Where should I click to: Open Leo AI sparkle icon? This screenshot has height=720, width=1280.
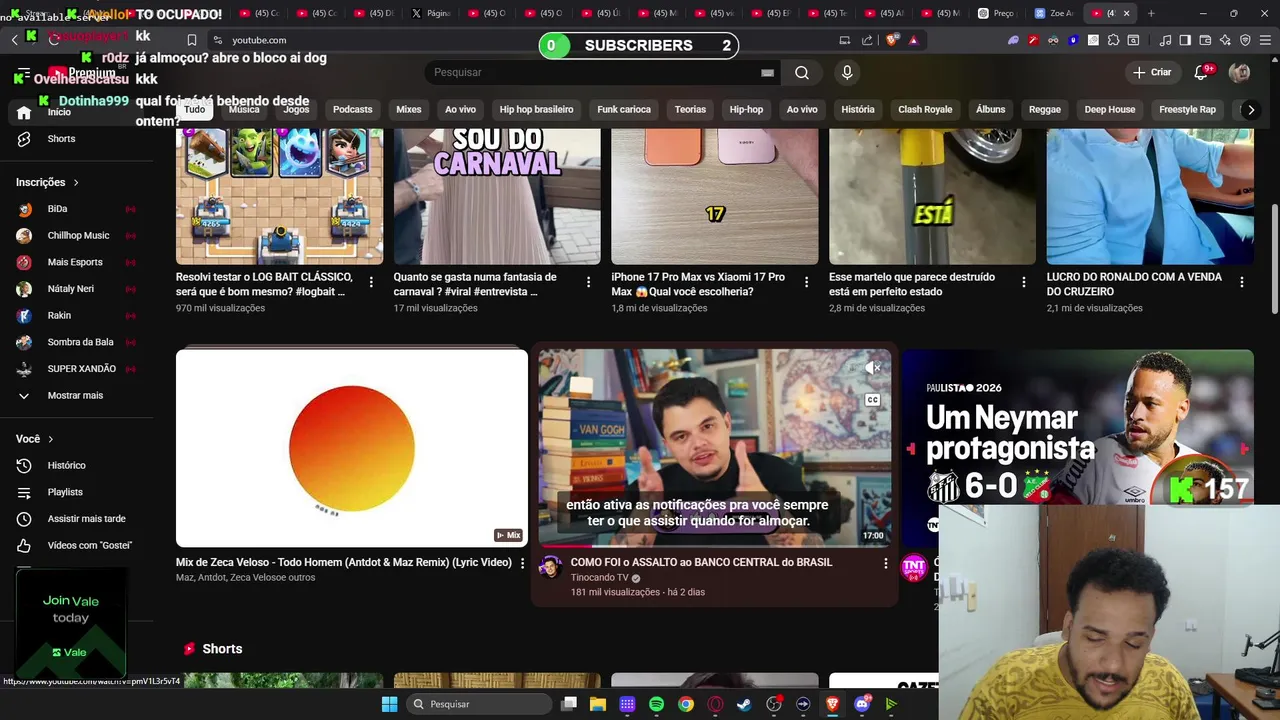click(x=1225, y=40)
